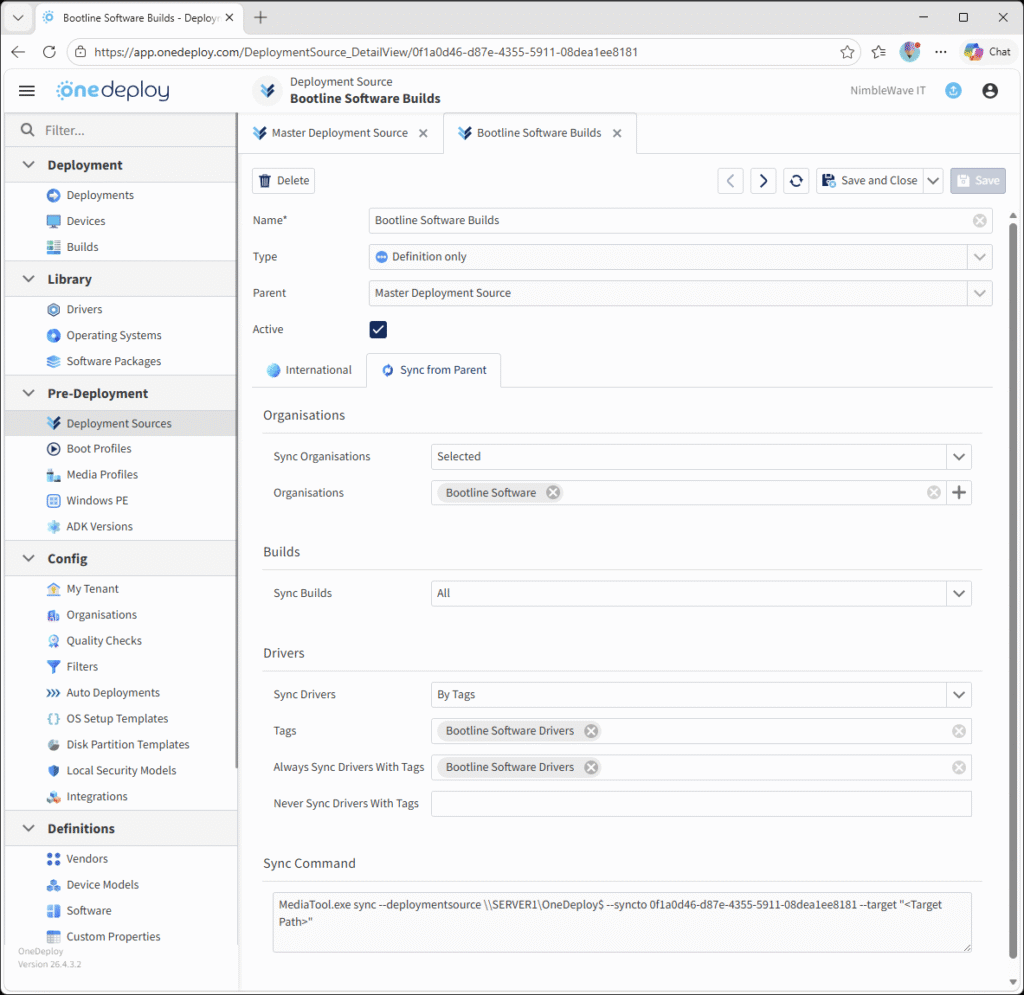The width and height of the screenshot is (1024, 995).
Task: Open the Parent dropdown arrow
Action: tap(980, 293)
